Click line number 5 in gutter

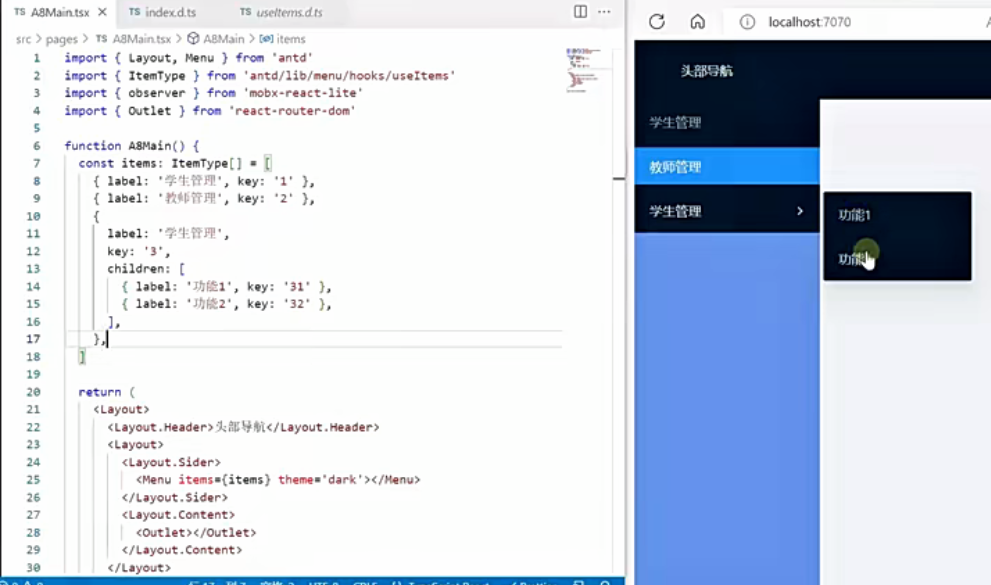click(x=37, y=128)
